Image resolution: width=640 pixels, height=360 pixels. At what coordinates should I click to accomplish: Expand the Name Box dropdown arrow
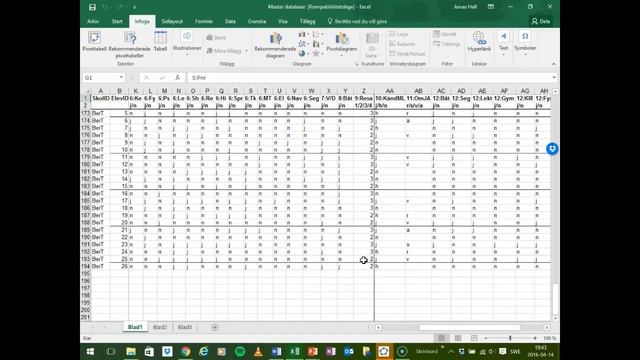click(x=121, y=78)
